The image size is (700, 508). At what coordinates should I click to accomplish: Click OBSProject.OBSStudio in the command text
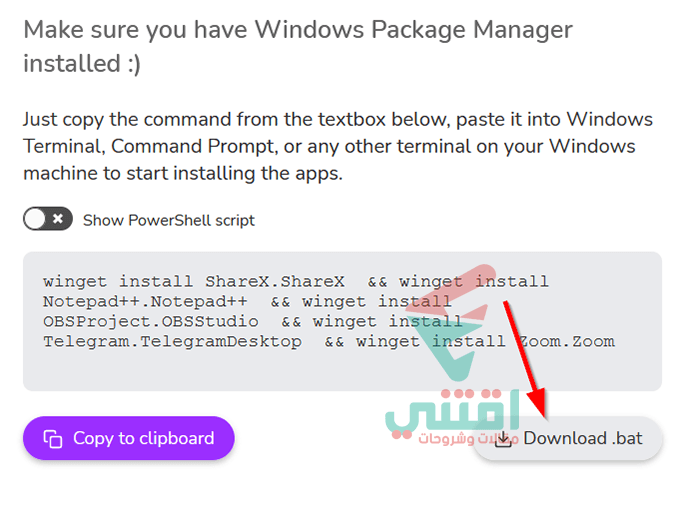coord(150,321)
